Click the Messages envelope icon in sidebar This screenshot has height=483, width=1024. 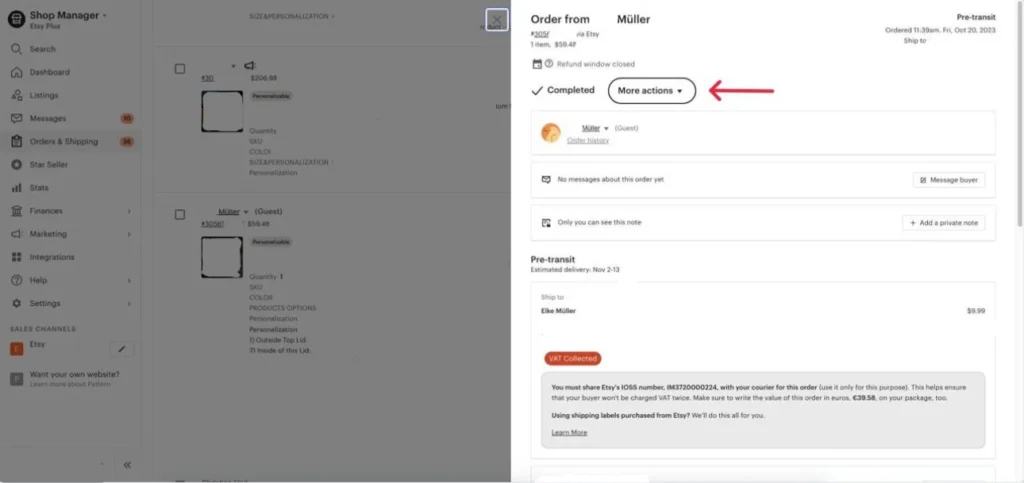16,118
